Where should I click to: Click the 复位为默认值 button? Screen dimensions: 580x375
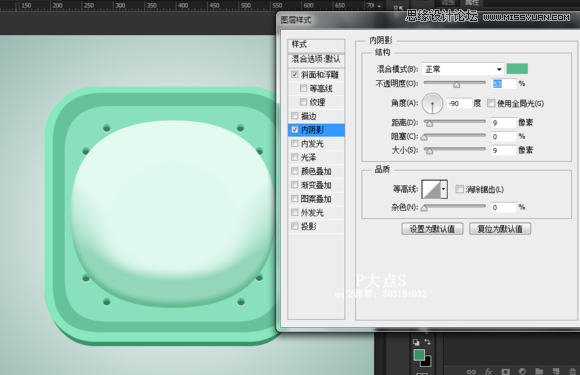[x=500, y=229]
